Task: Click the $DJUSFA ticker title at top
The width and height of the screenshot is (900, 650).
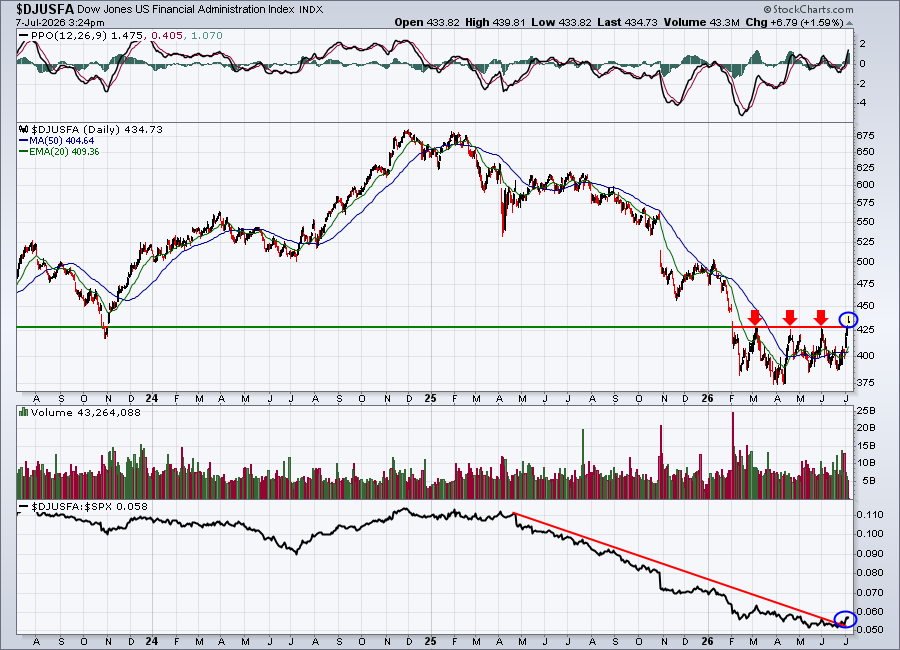Action: [x=45, y=9]
